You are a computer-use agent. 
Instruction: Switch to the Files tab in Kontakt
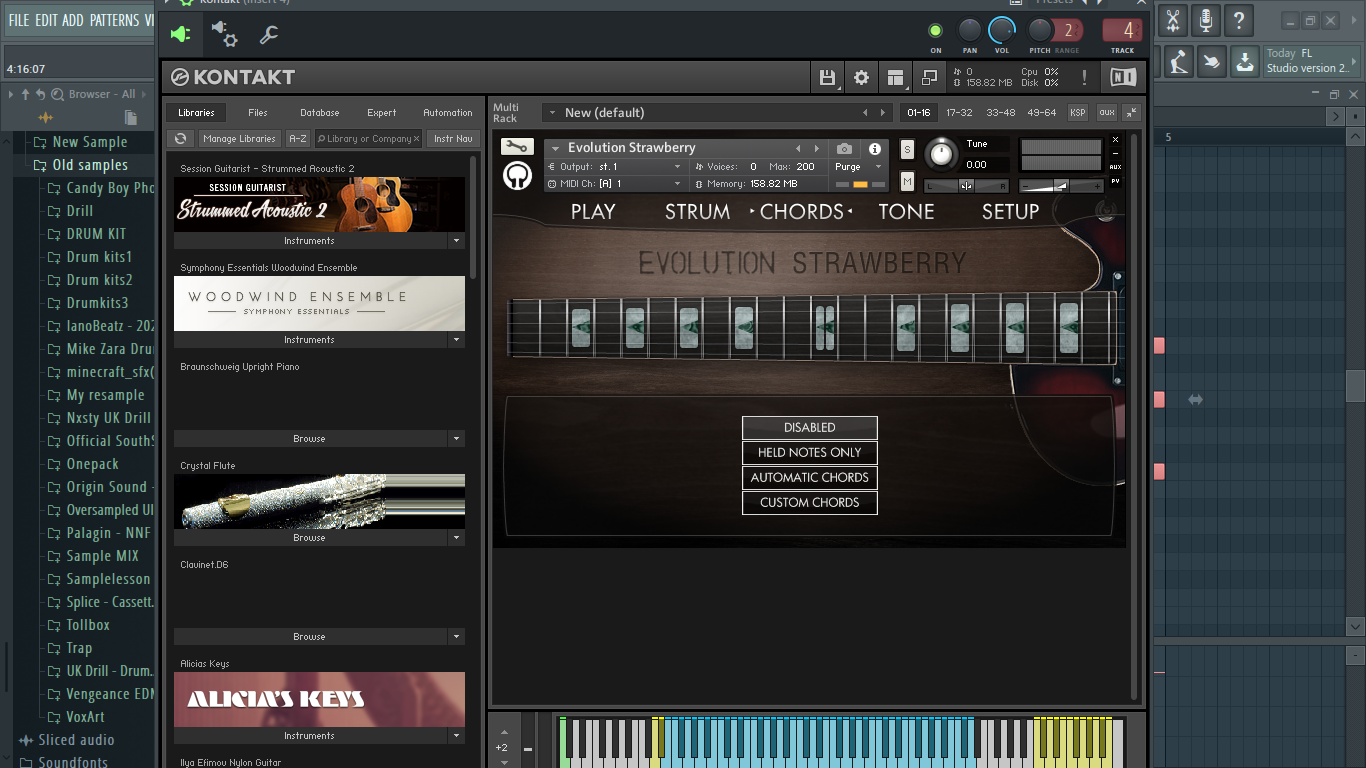(x=258, y=113)
